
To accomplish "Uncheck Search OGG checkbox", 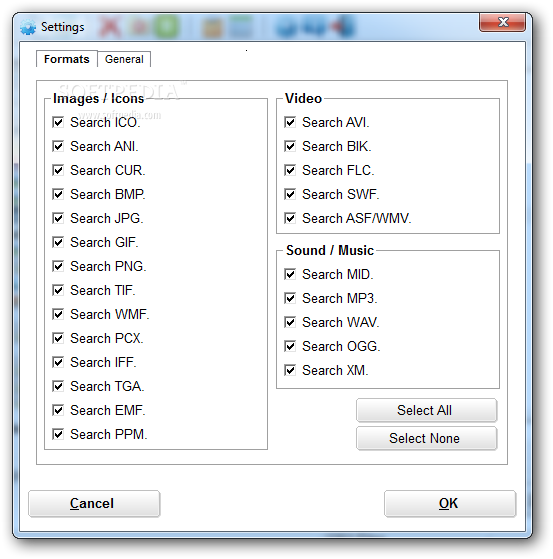I will 290,347.
